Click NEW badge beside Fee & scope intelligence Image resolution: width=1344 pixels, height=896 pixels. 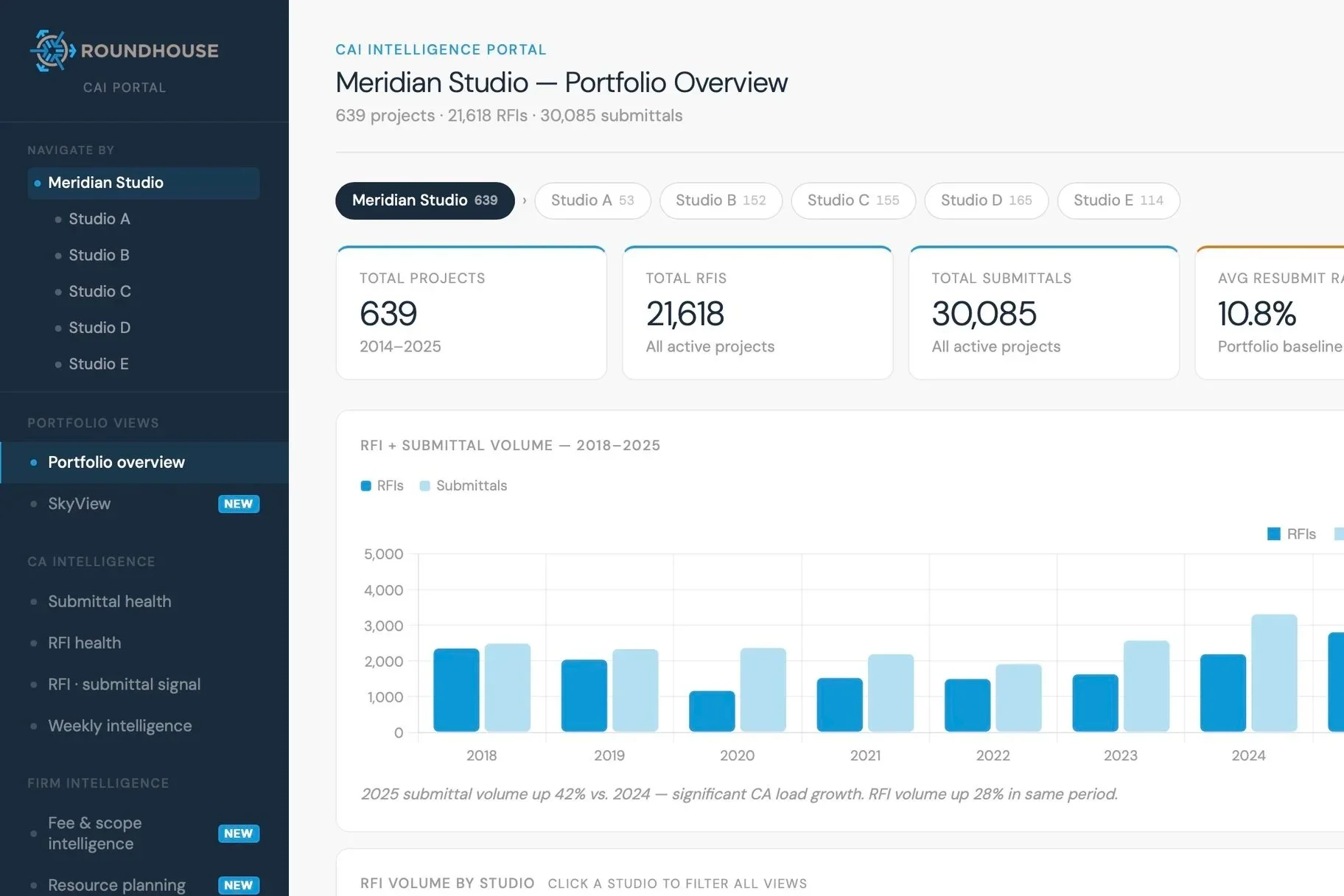pos(239,833)
